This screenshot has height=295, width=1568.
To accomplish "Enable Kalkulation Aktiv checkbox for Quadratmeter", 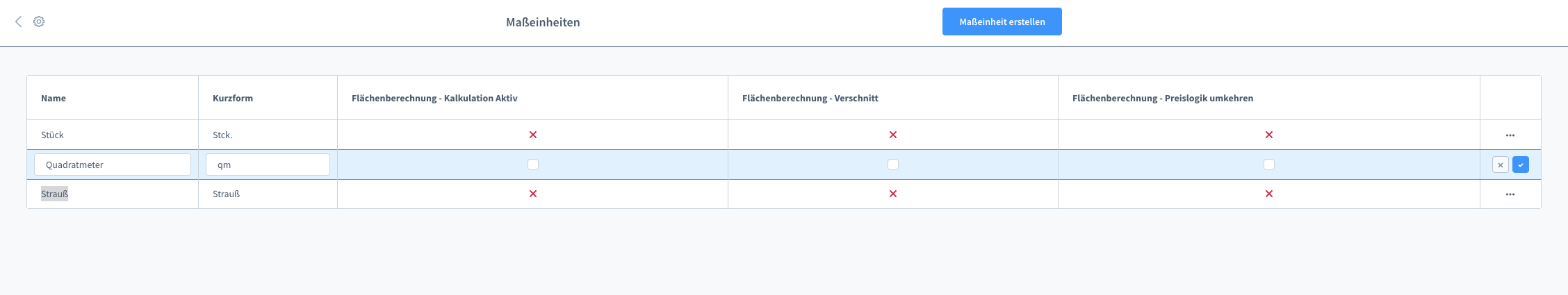I will (x=533, y=165).
